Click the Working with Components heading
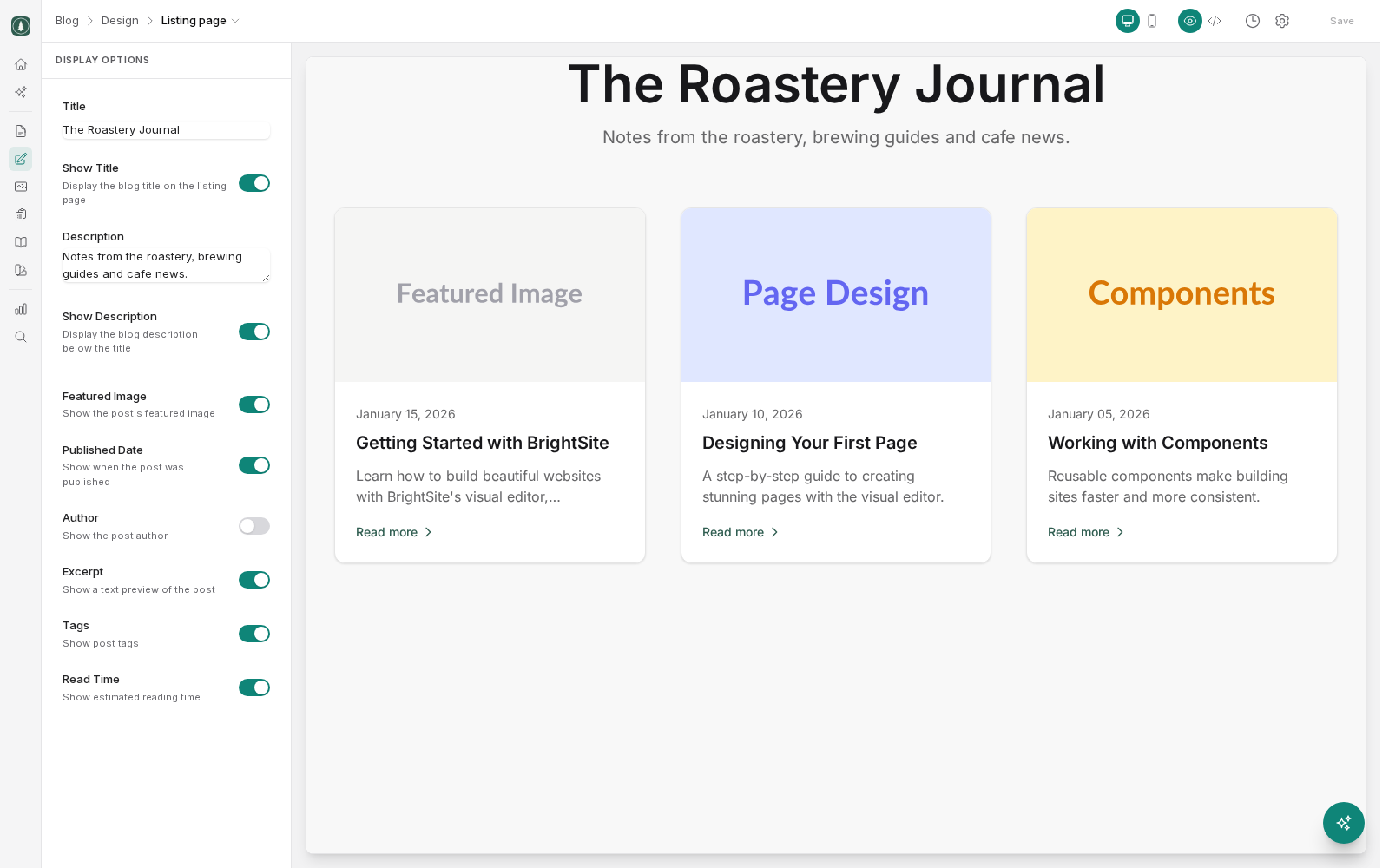 tap(1158, 443)
